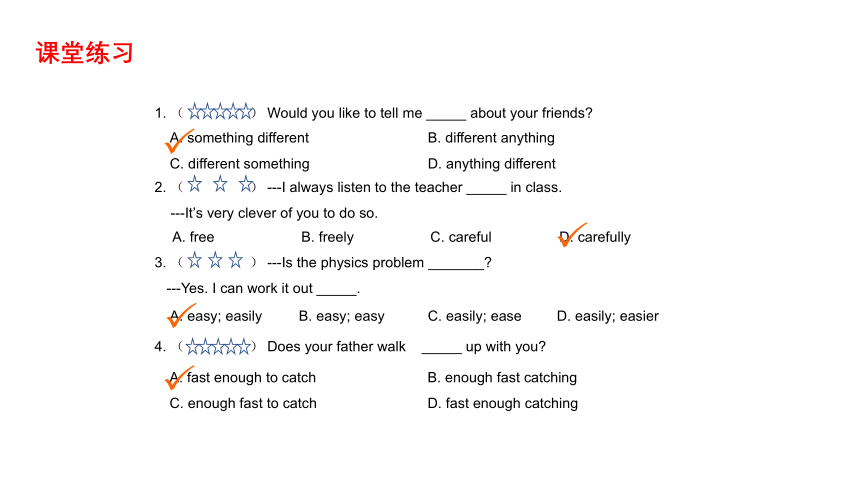Click the three-star rating of question 3
Screen dimensions: 860x484
215,260
